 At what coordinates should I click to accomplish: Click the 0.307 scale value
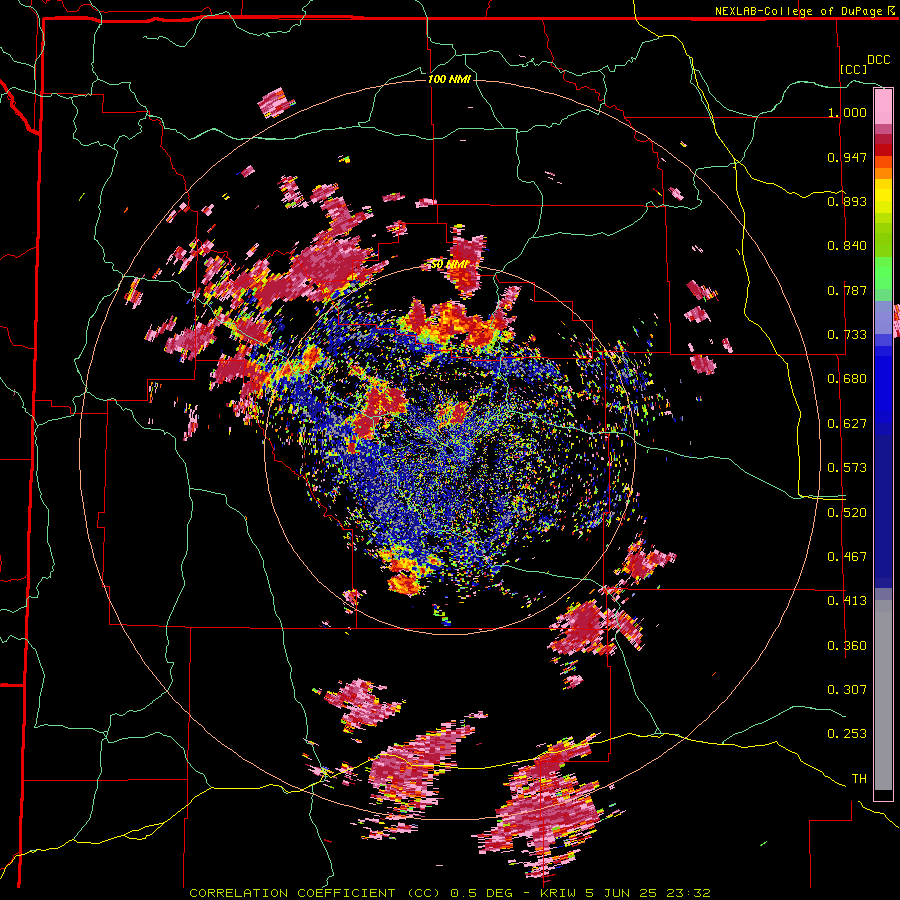(x=847, y=690)
